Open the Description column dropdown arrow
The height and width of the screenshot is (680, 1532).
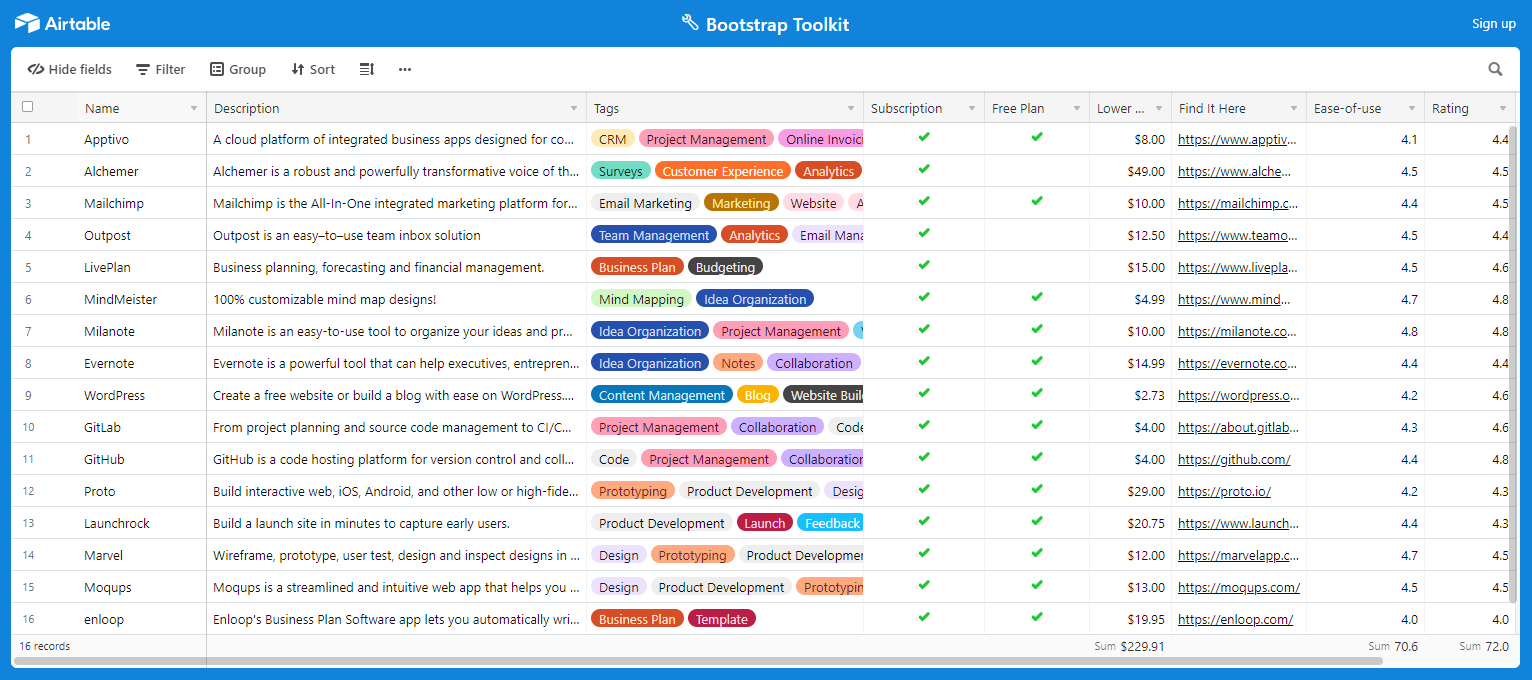[x=574, y=108]
